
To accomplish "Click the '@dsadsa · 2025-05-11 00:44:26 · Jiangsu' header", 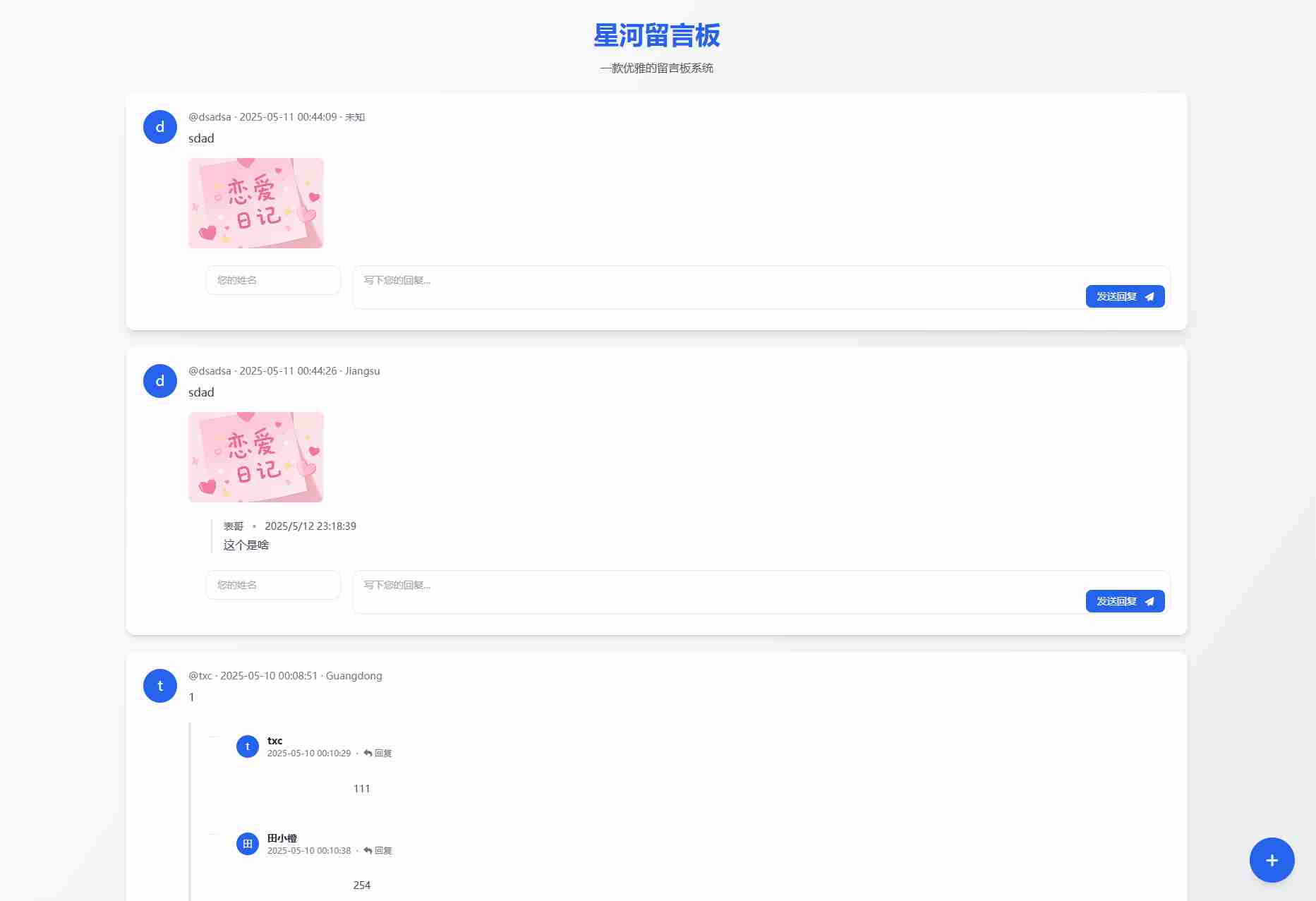I will click(284, 371).
